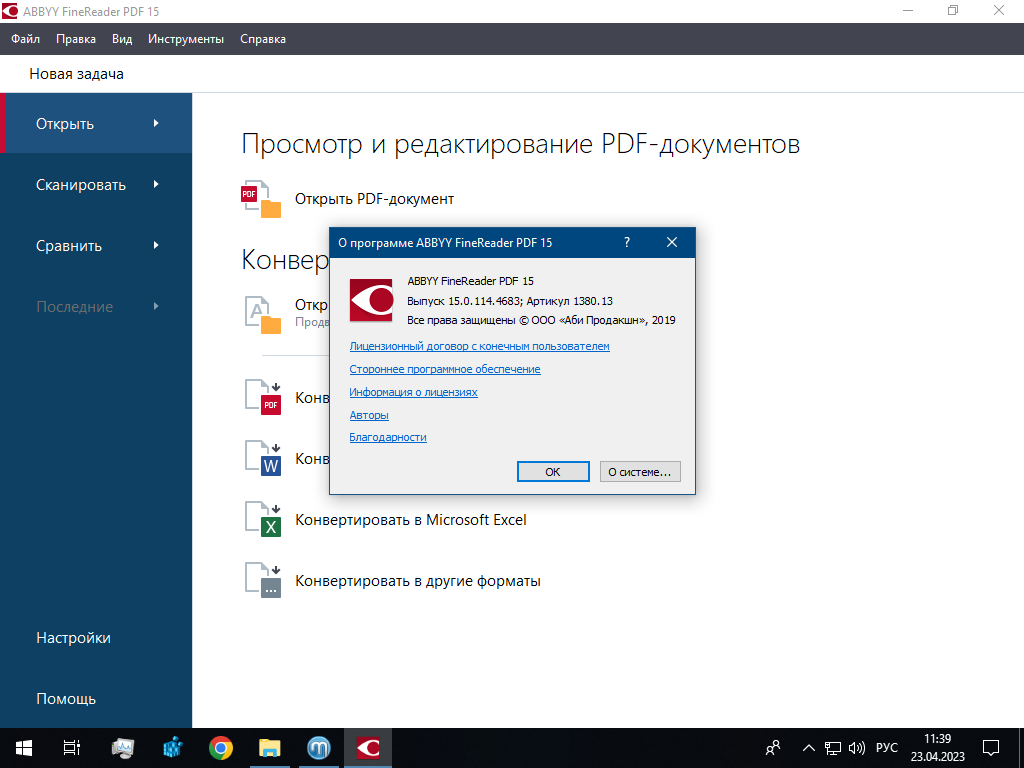Open the notification center icon

pos(991,748)
